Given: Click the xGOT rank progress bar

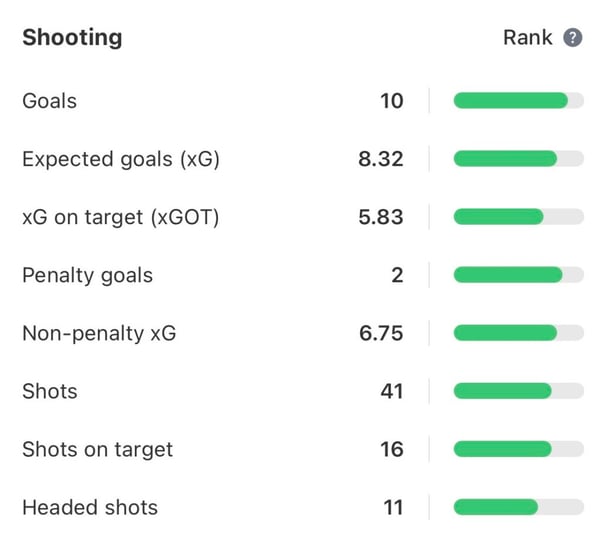Looking at the screenshot, I should 518,217.
